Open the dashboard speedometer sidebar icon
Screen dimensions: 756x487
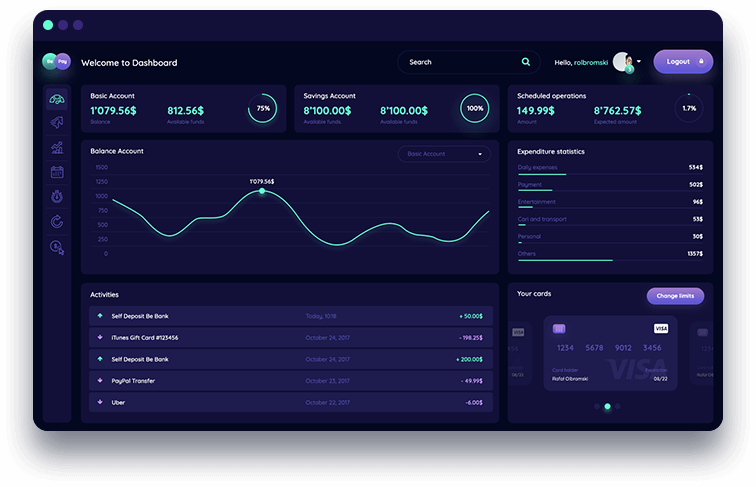[57, 98]
